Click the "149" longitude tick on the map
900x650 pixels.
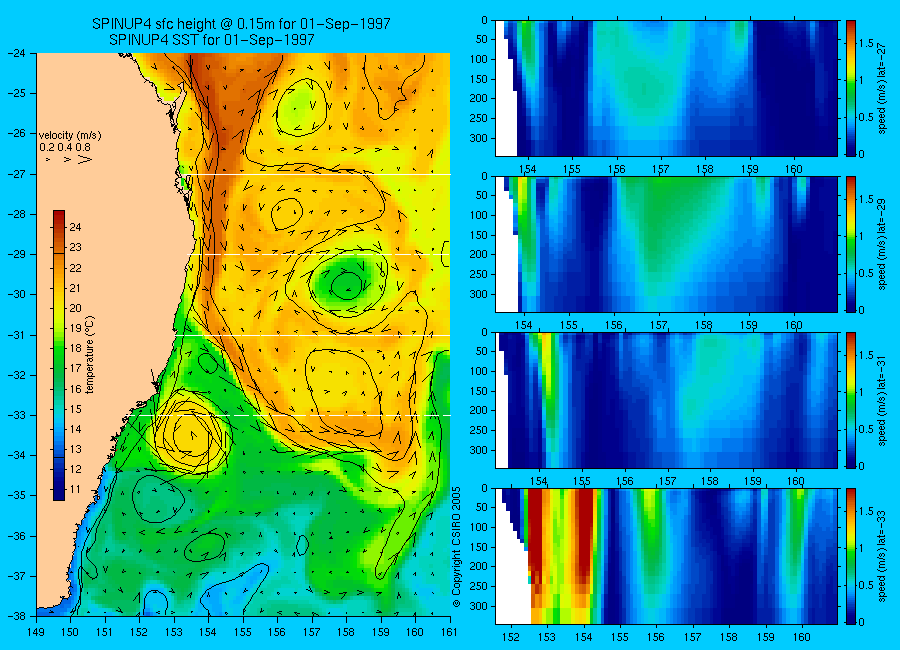pyautogui.click(x=36, y=632)
